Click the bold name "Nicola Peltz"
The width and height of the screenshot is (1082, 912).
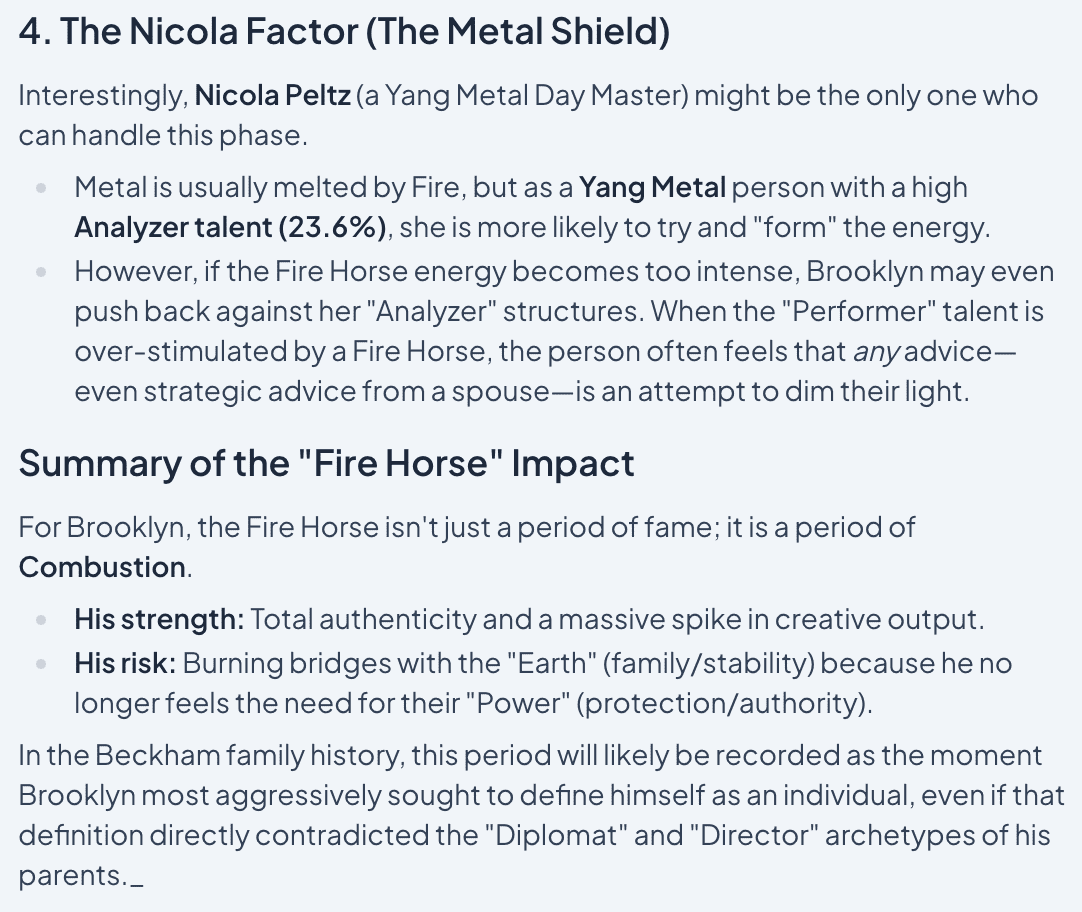pyautogui.click(x=269, y=96)
